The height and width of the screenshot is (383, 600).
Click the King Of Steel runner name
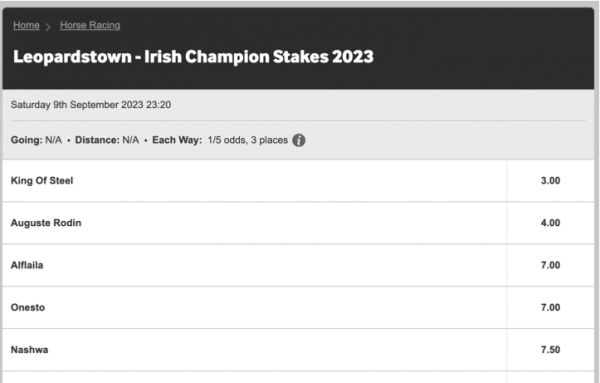click(42, 181)
